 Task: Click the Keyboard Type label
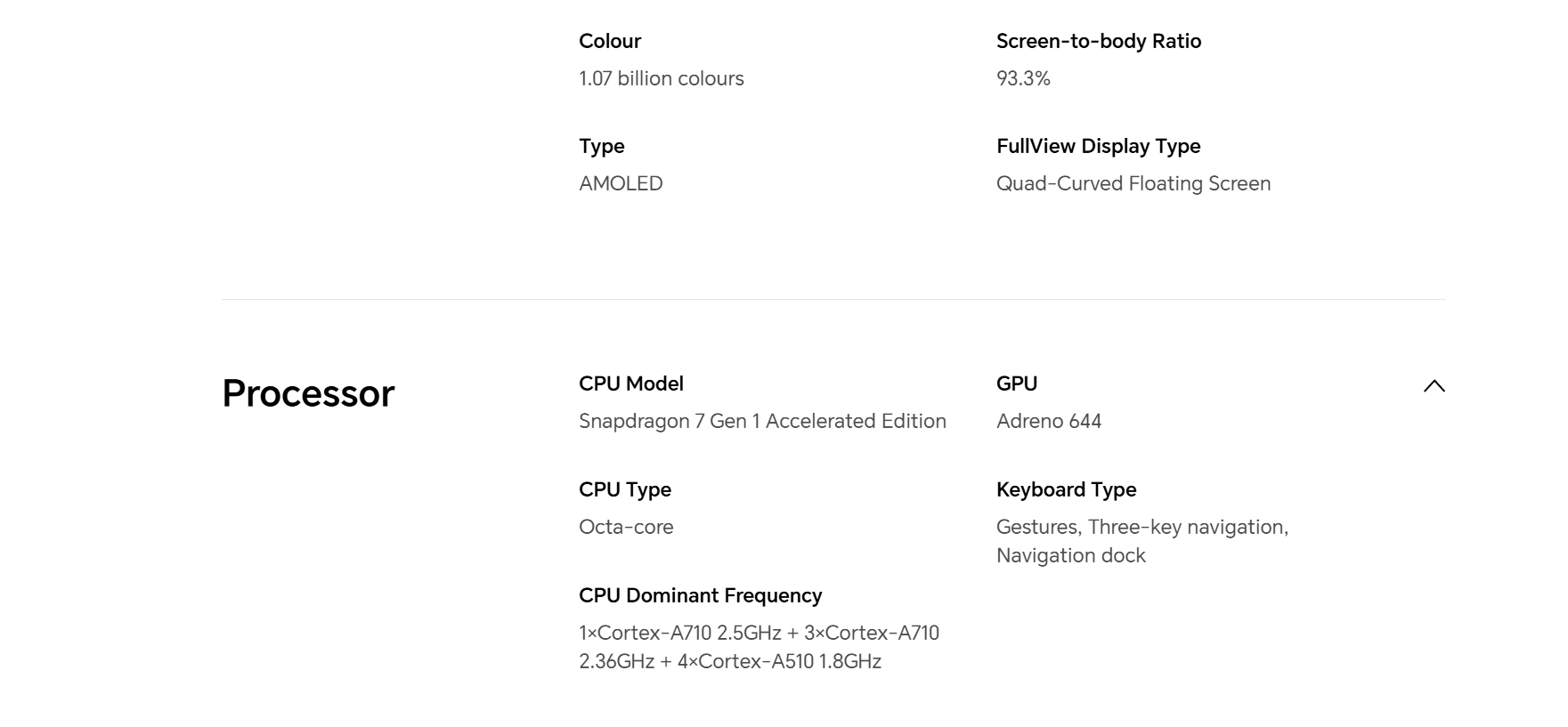point(1066,489)
